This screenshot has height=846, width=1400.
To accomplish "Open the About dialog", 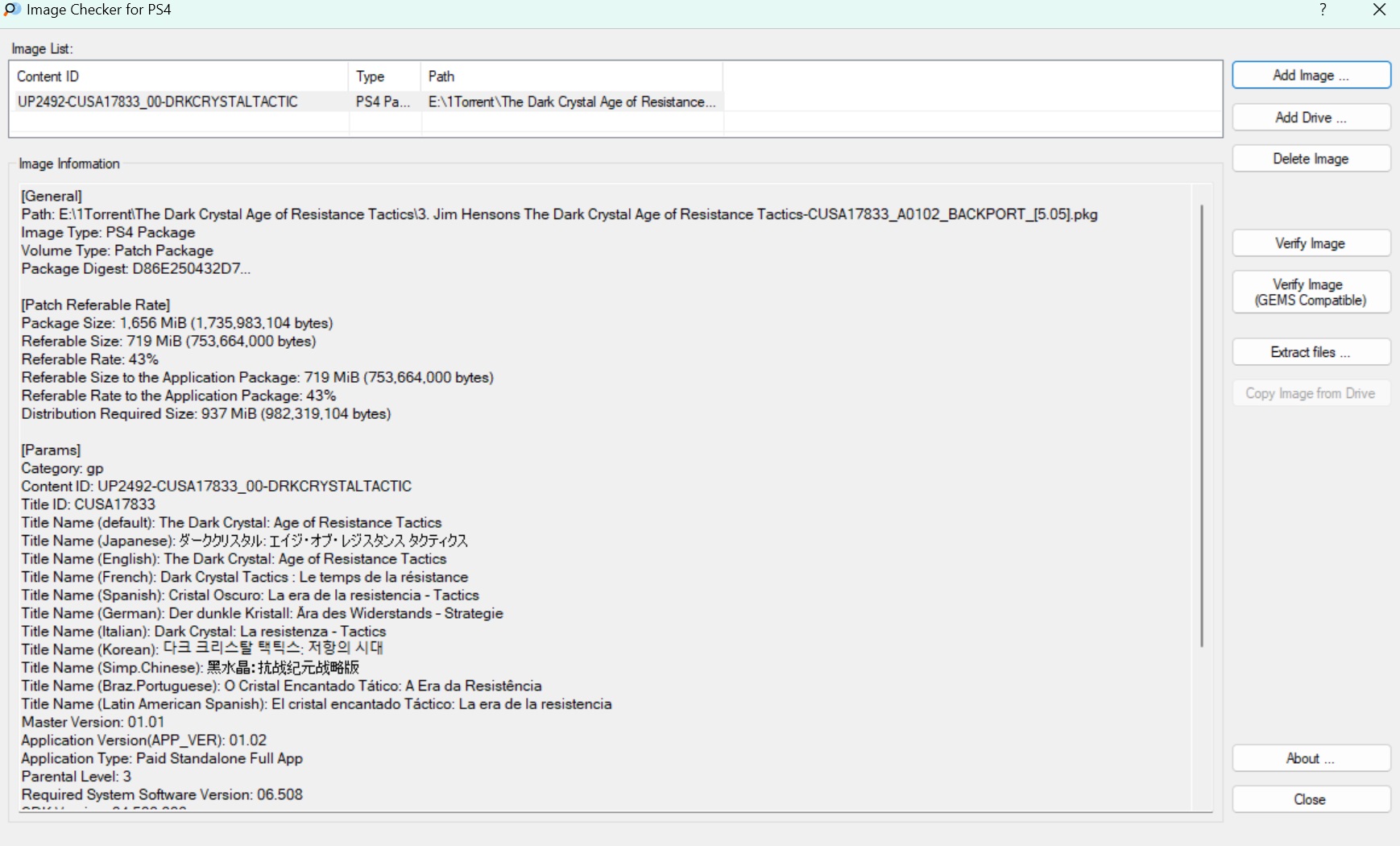I will pos(1311,758).
